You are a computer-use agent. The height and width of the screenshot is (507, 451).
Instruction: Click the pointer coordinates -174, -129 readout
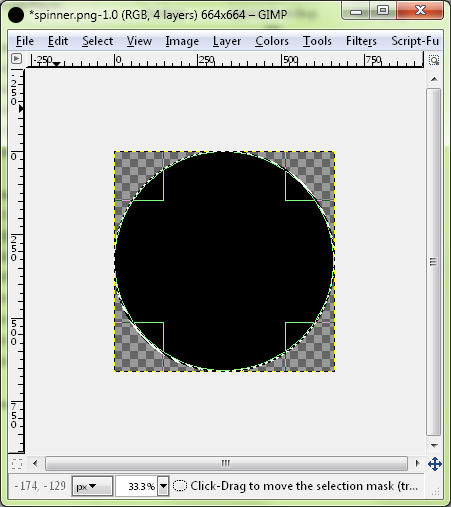[x=40, y=486]
